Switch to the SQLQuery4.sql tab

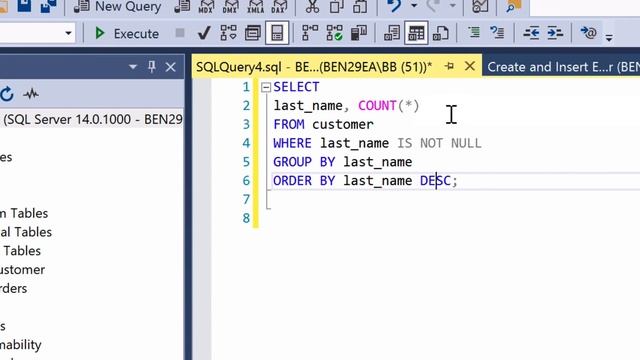tap(314, 67)
